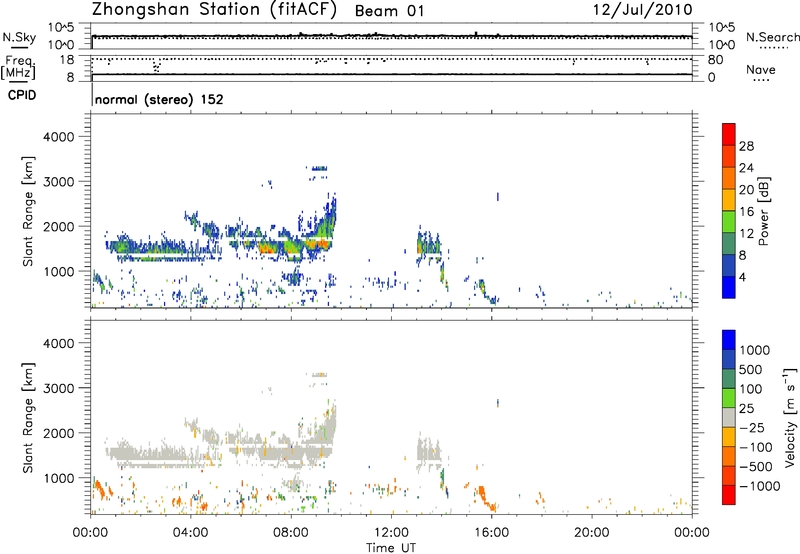
Task: Click the 'Velocity [m s-1]' colorbar title
Action: tap(790, 417)
